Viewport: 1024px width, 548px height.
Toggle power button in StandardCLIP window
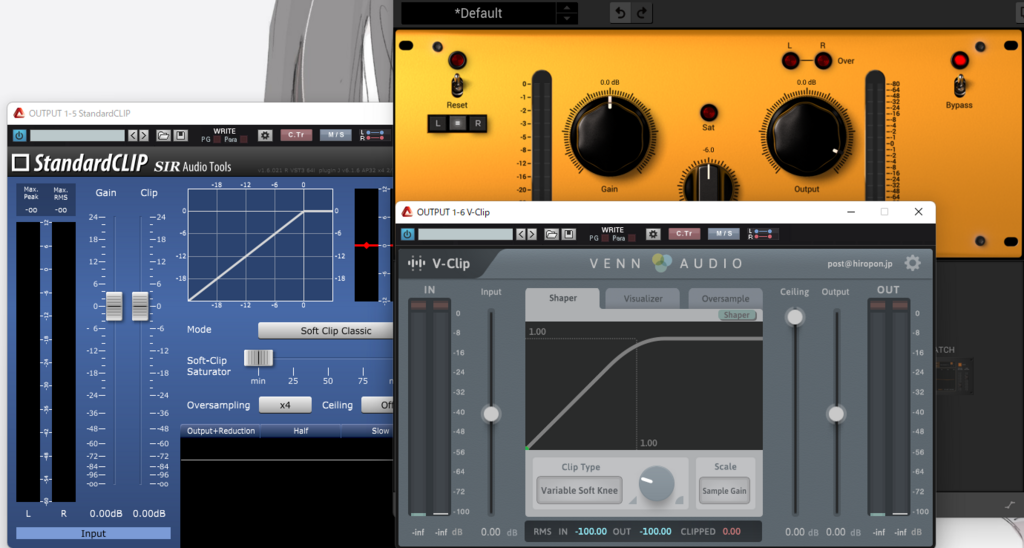19,136
